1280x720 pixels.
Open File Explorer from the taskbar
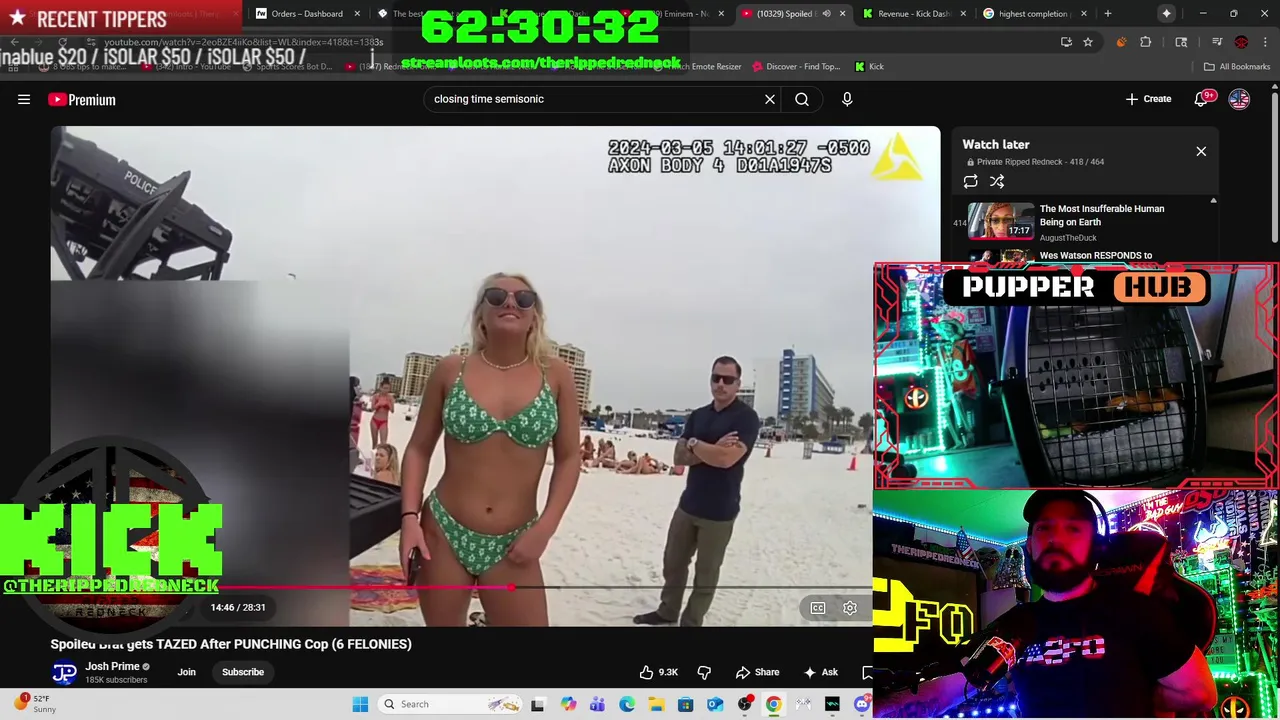click(656, 704)
